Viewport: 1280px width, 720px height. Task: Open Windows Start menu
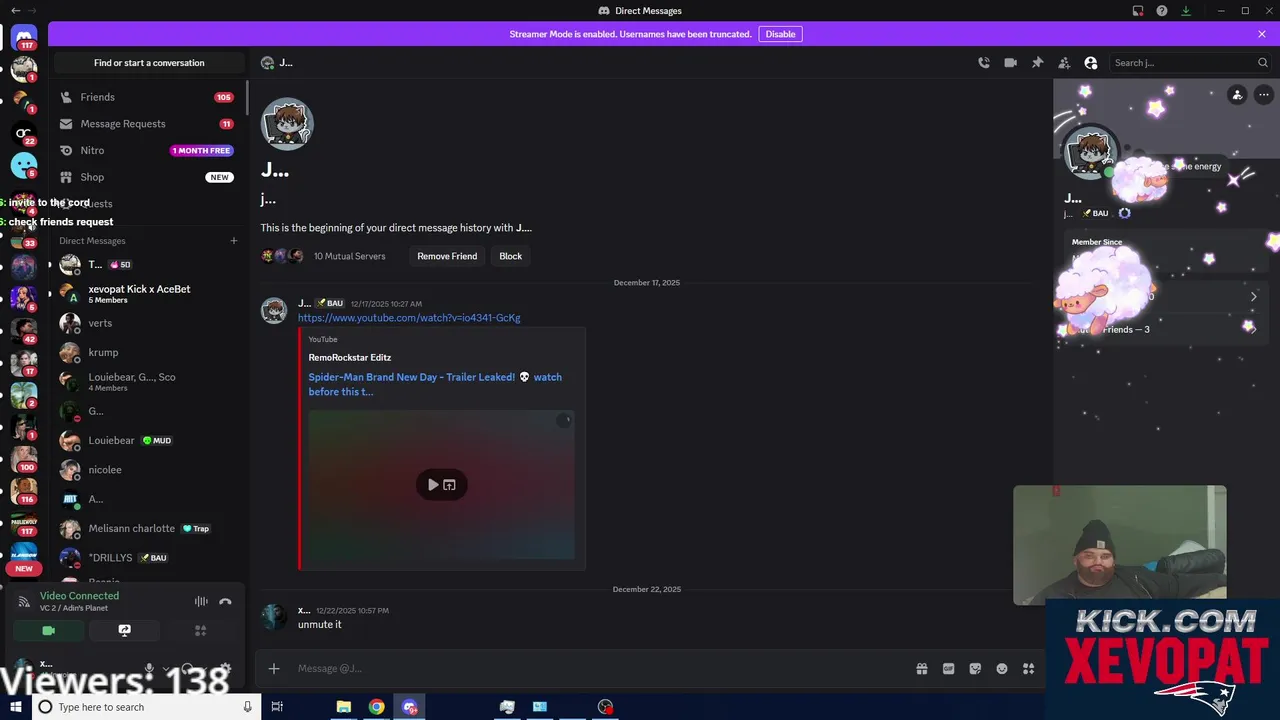coord(16,707)
